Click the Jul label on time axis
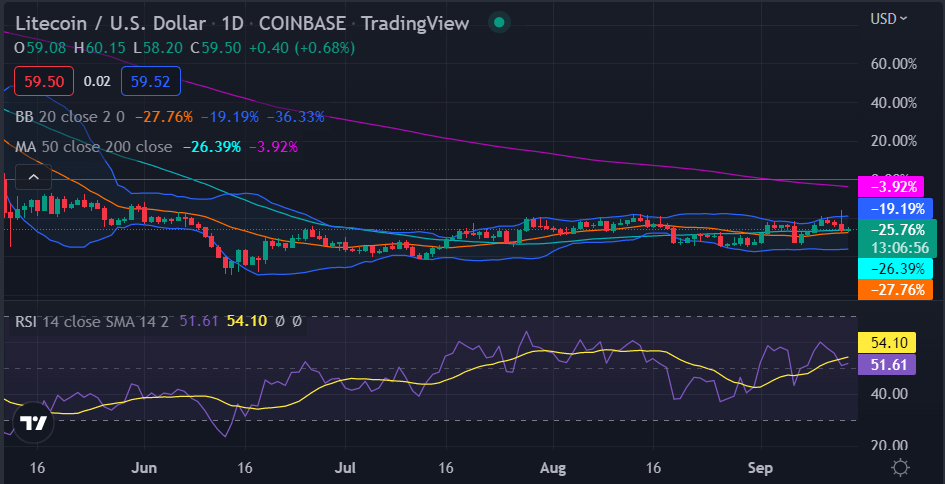Viewport: 945px width, 484px height. coord(345,468)
